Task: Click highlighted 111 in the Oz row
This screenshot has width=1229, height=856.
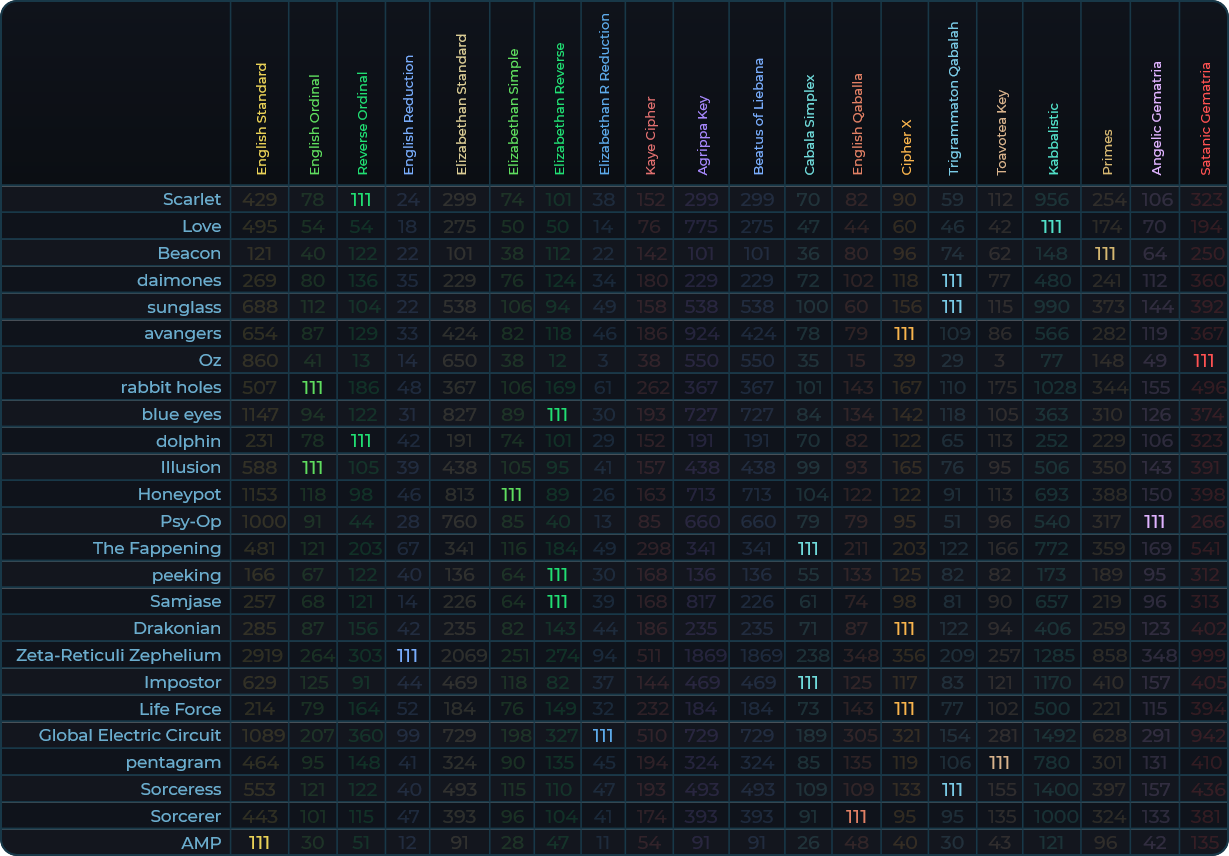Action: 1204,360
